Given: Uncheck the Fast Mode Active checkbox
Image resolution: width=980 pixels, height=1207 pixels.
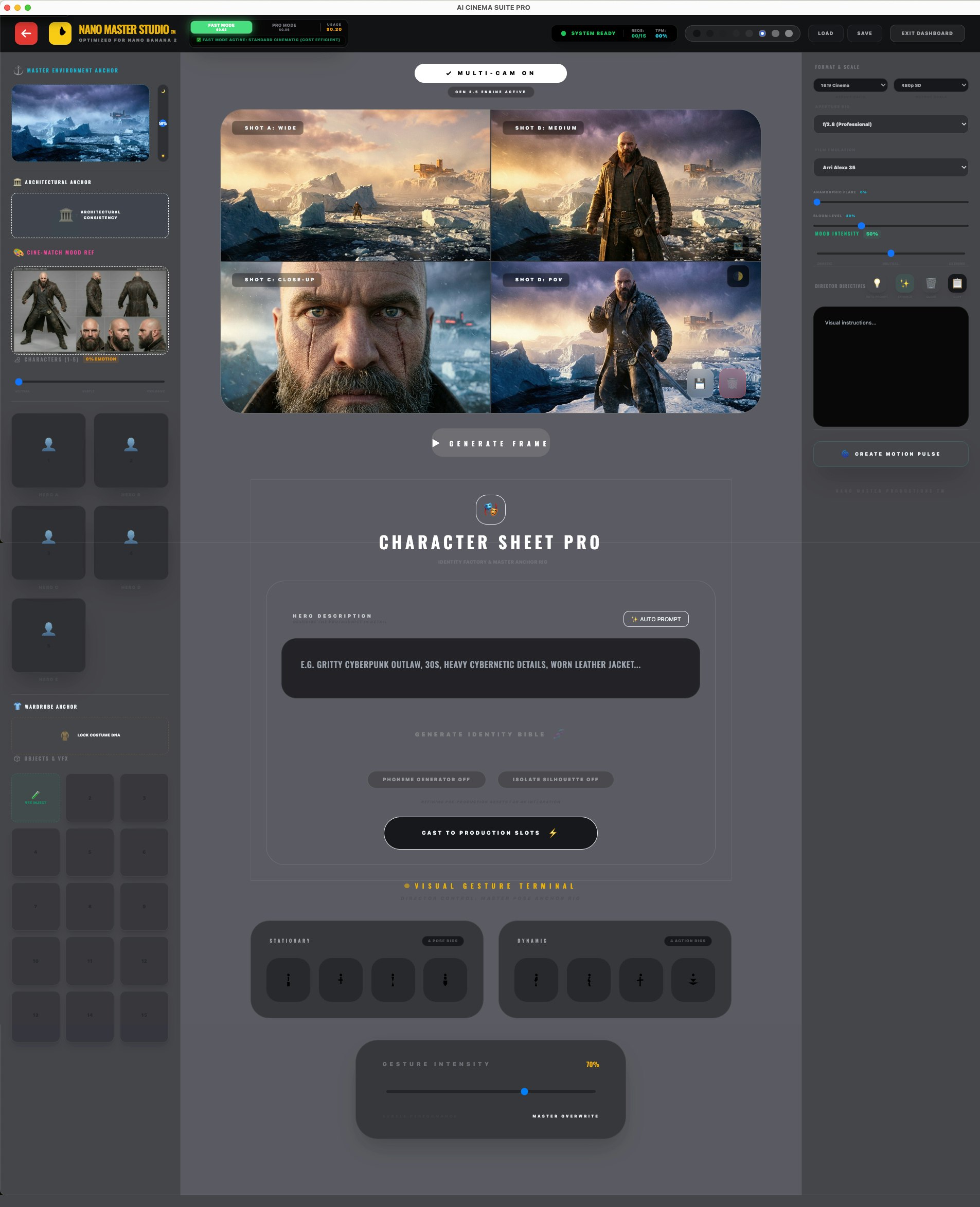Looking at the screenshot, I should pos(199,40).
